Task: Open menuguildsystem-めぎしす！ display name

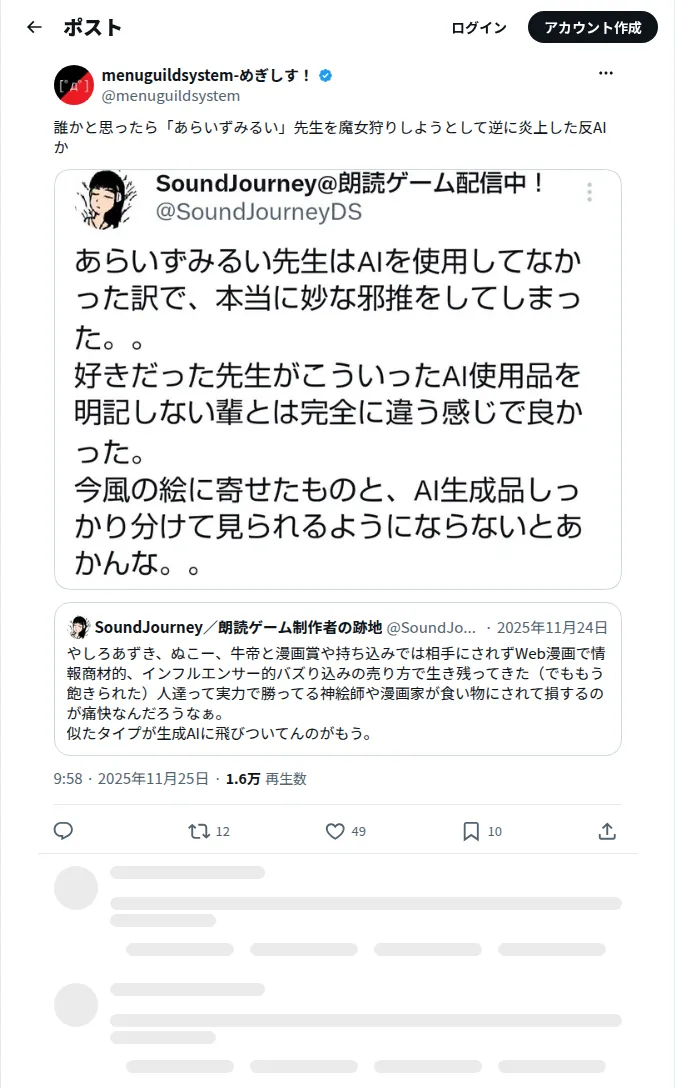Action: tap(205, 75)
